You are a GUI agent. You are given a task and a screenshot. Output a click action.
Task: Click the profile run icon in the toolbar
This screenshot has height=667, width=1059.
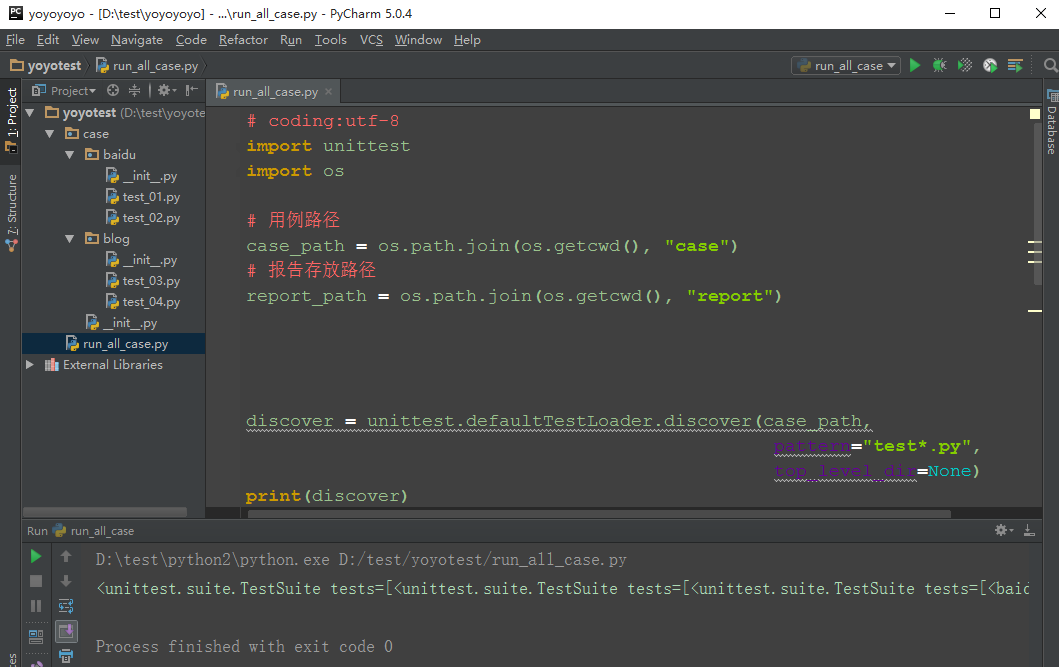click(990, 65)
